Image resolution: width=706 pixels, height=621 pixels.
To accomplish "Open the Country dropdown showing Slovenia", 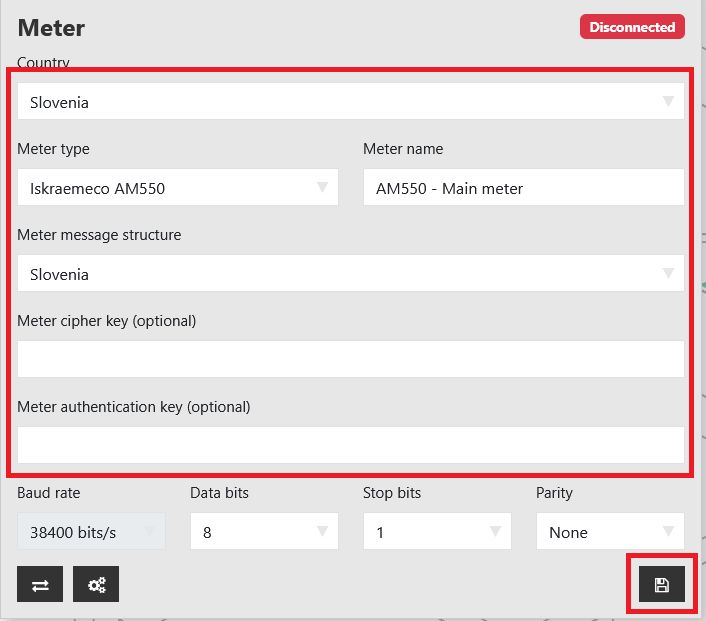I will (x=351, y=101).
